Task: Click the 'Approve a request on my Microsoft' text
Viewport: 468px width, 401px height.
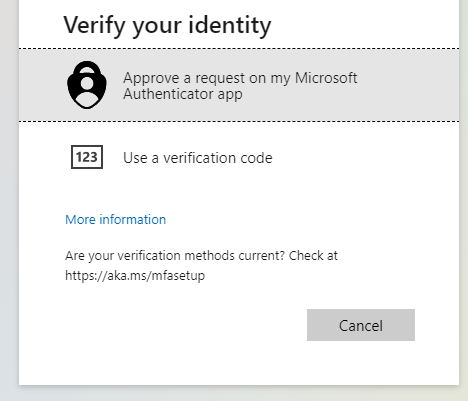Action: pos(240,78)
